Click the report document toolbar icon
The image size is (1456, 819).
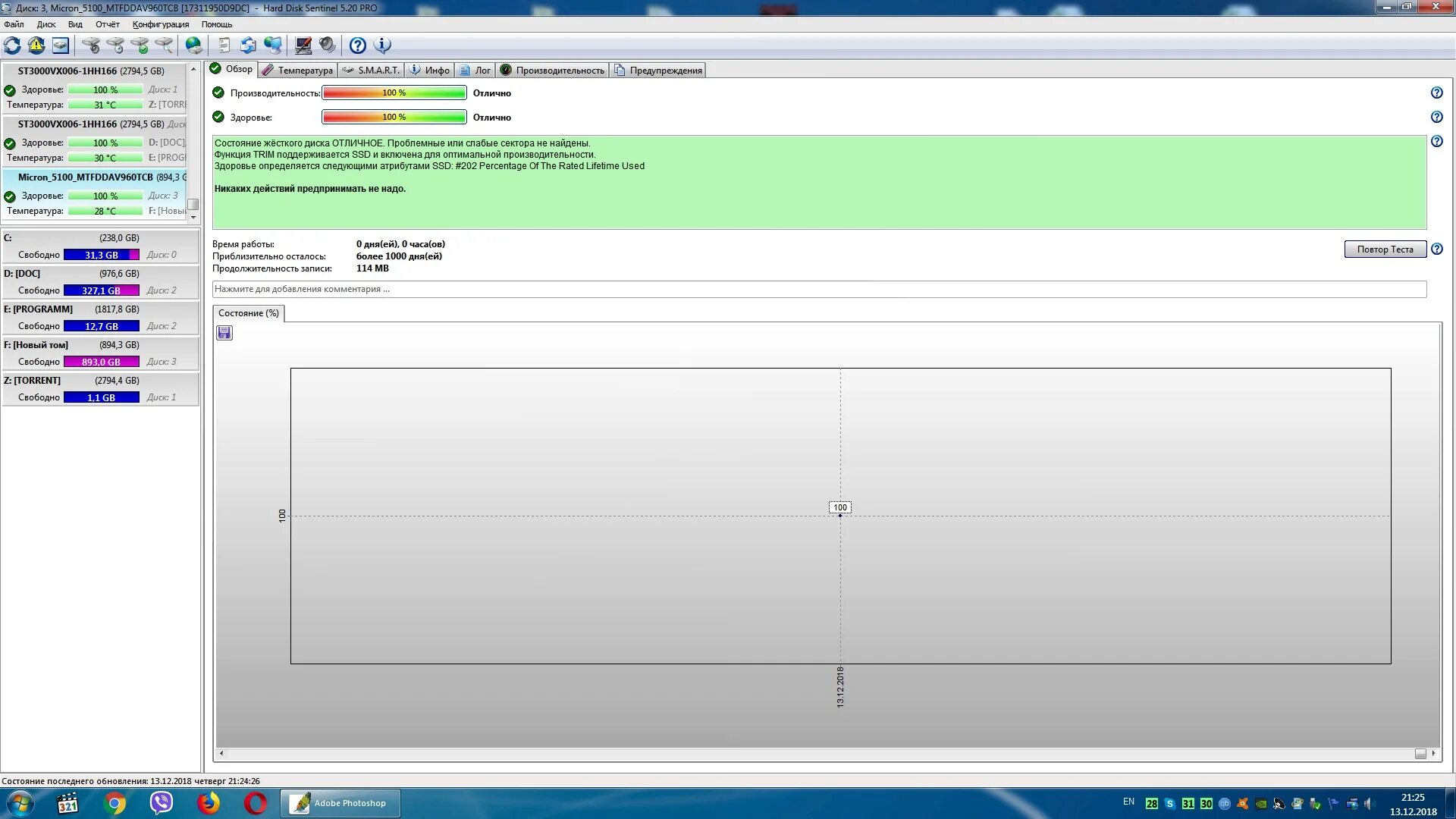[x=224, y=45]
